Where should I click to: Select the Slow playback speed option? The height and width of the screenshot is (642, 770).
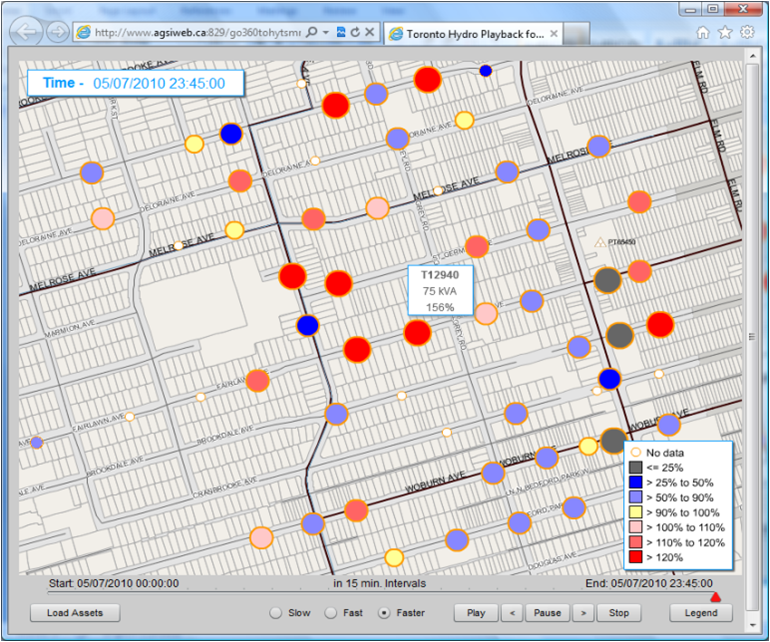(275, 613)
